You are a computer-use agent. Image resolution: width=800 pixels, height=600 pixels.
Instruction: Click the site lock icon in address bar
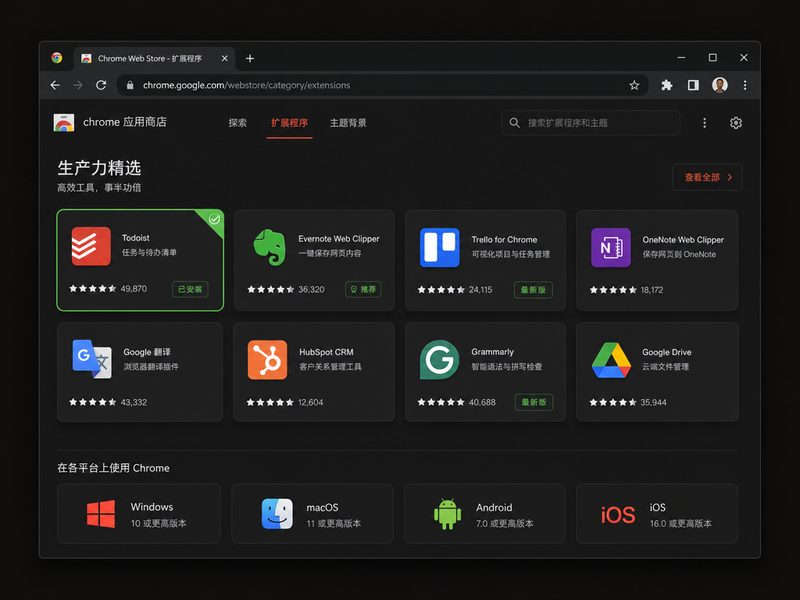(x=130, y=85)
